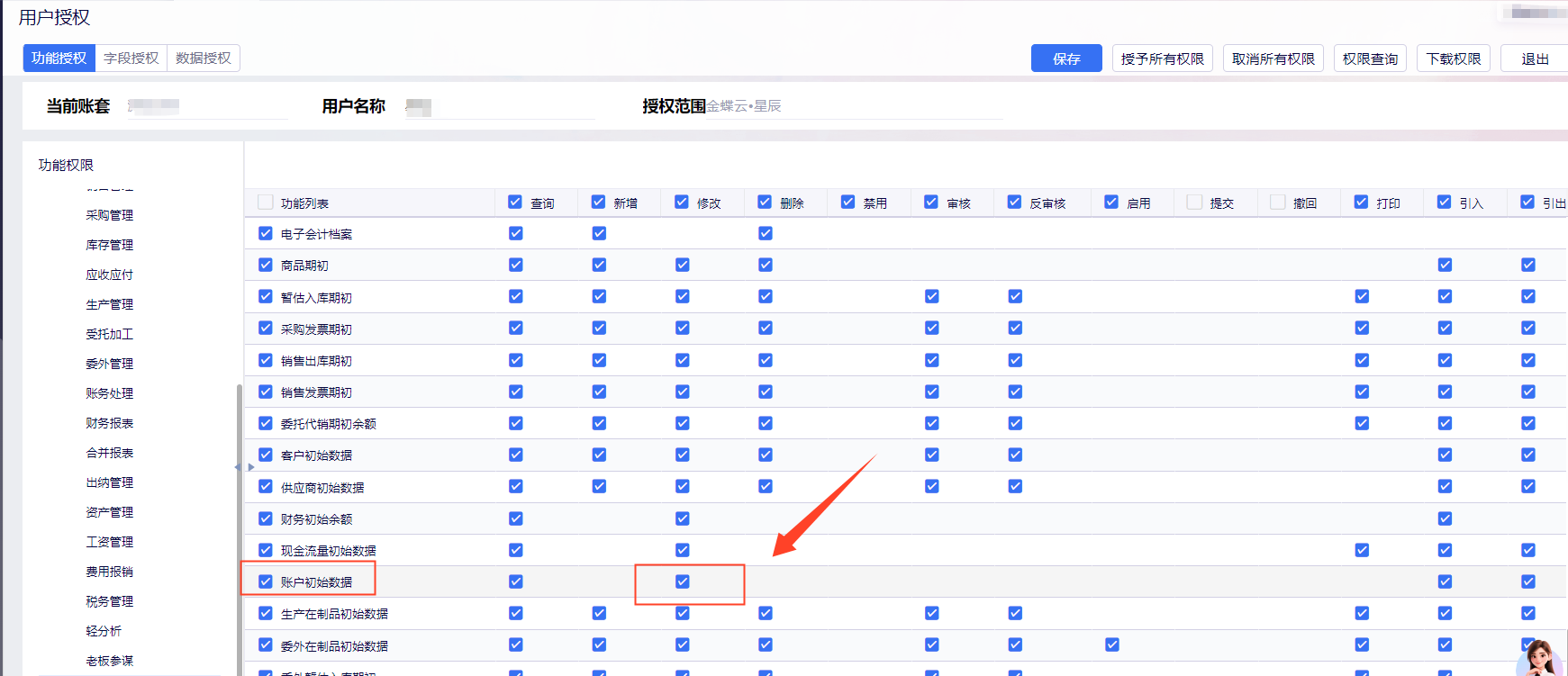Grant all permissions with 授予所有权限
The image size is (1568, 676).
click(x=1163, y=59)
